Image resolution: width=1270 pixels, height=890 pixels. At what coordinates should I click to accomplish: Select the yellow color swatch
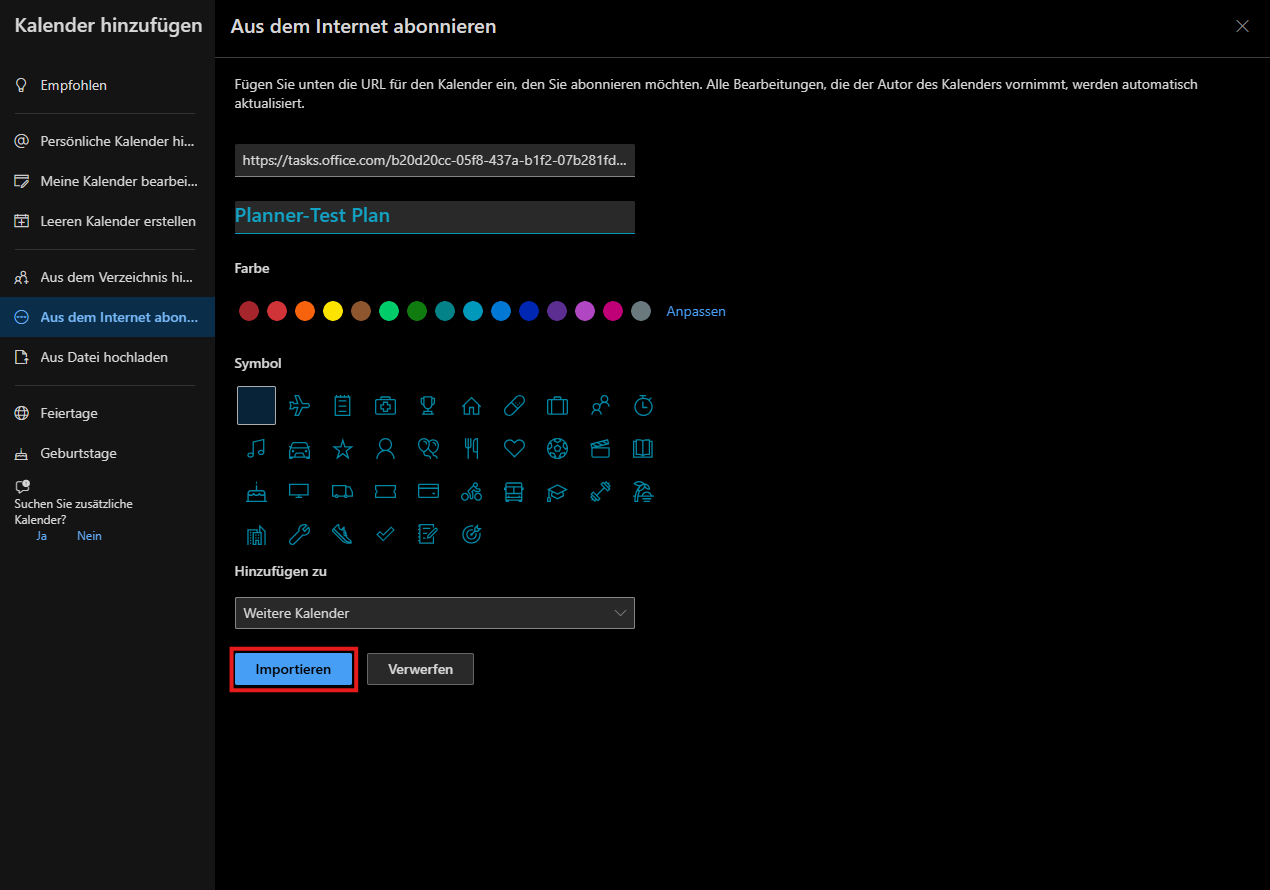(x=333, y=311)
